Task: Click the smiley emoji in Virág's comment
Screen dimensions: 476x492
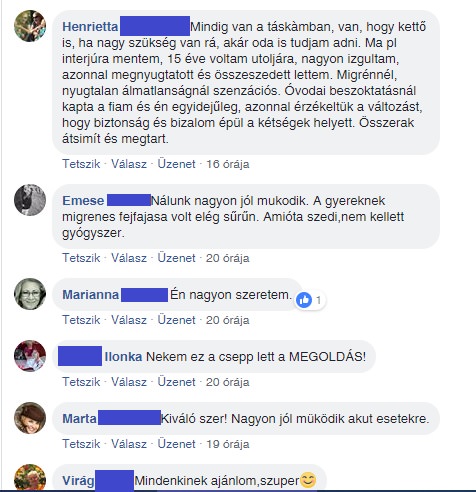Action: pos(308,480)
